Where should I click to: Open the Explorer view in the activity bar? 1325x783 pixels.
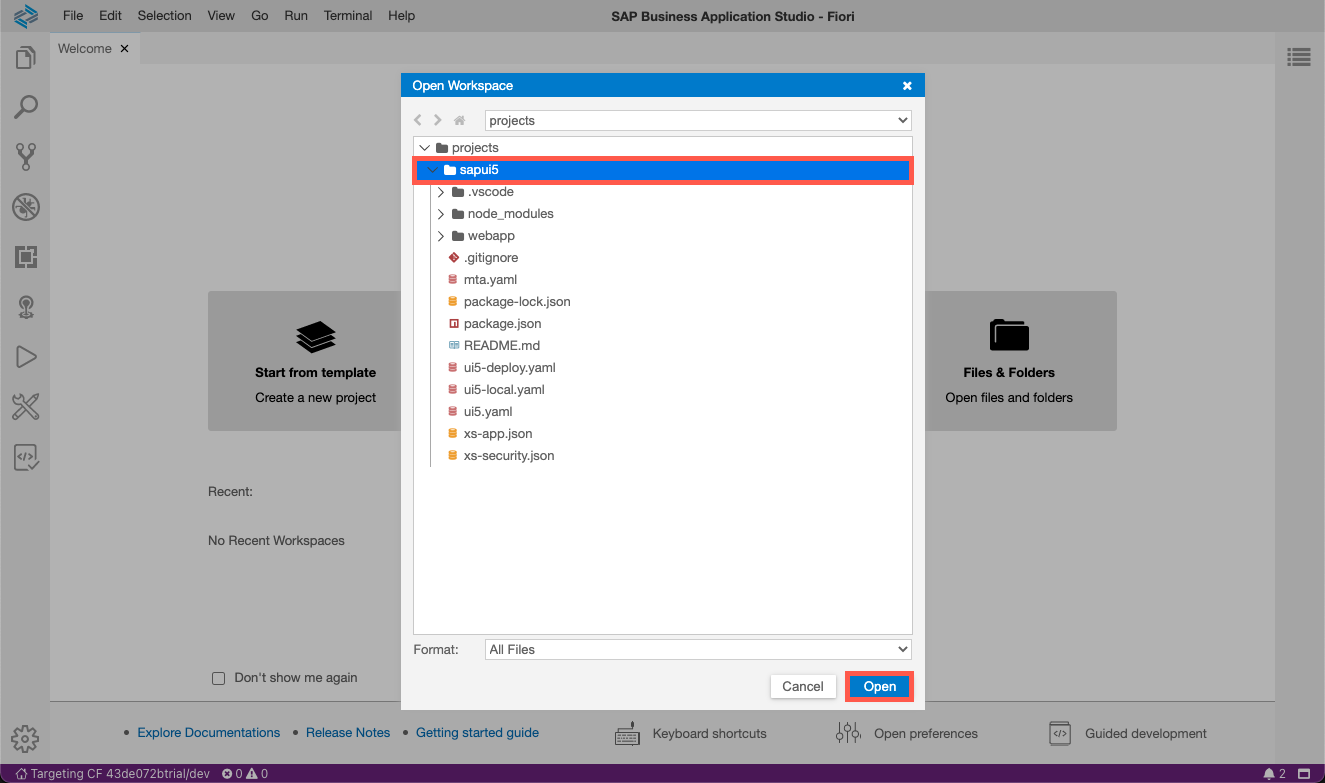point(25,58)
